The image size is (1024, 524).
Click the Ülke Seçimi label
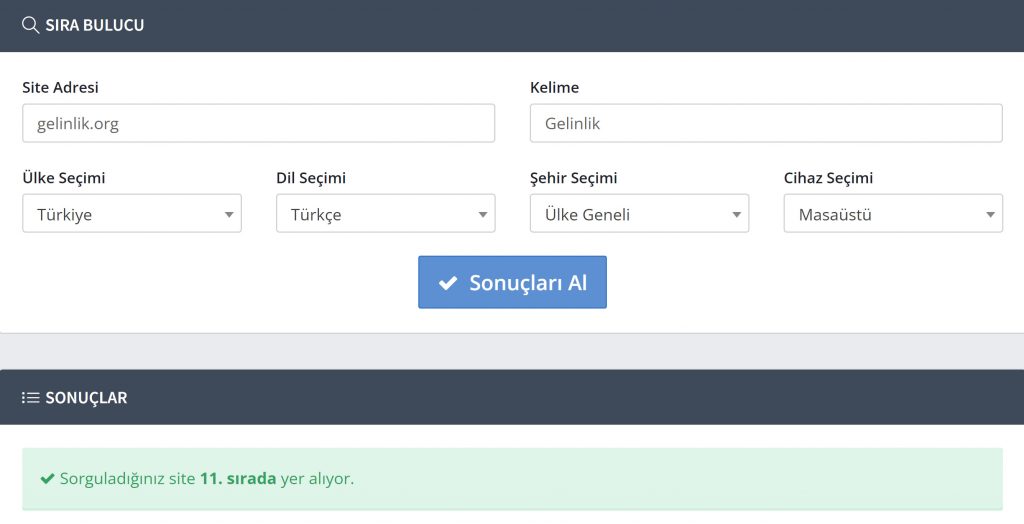64,178
